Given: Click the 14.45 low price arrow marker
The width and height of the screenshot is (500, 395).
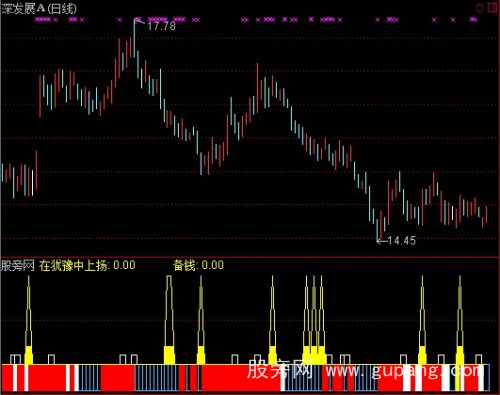Looking at the screenshot, I should click(x=396, y=240).
